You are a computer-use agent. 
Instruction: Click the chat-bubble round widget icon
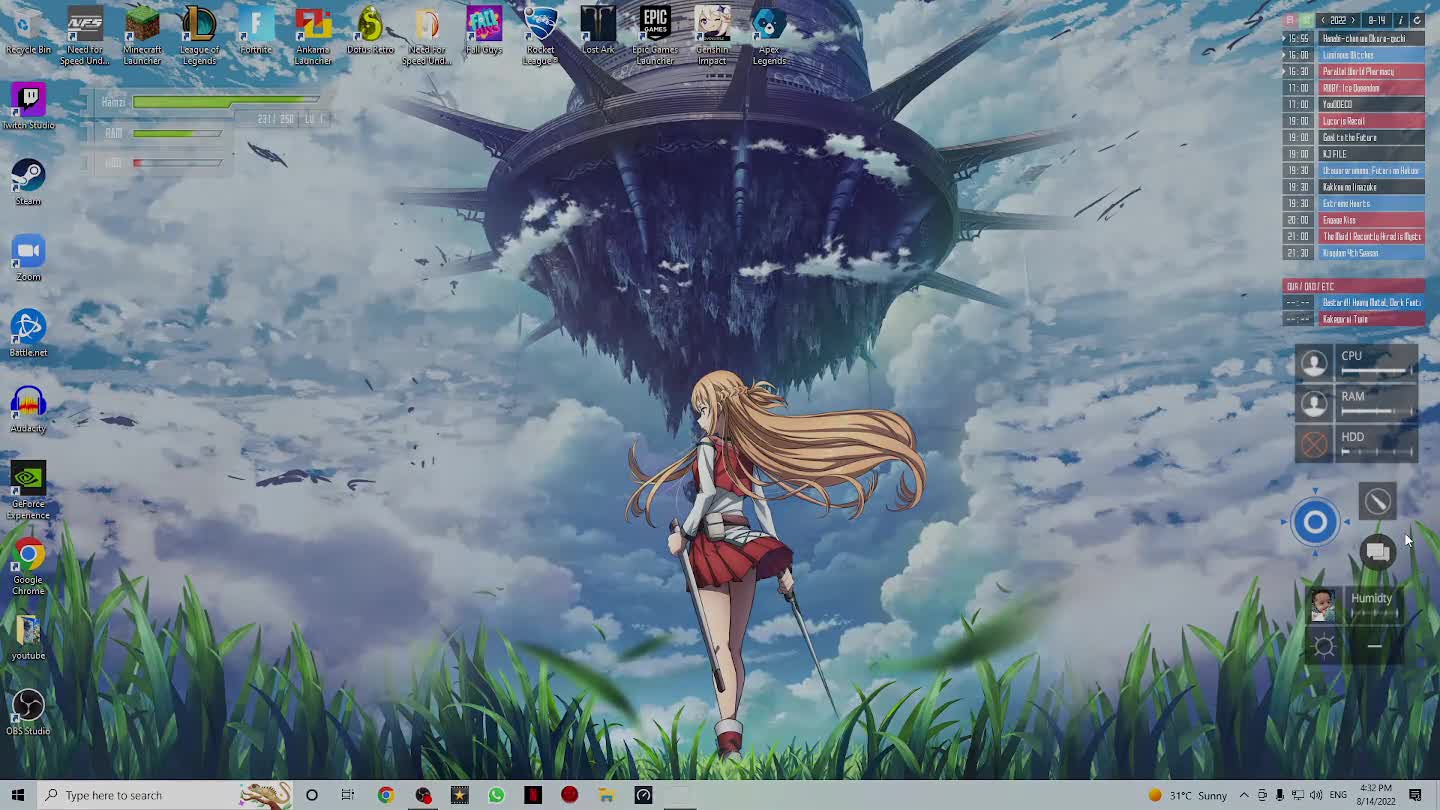tap(1377, 551)
